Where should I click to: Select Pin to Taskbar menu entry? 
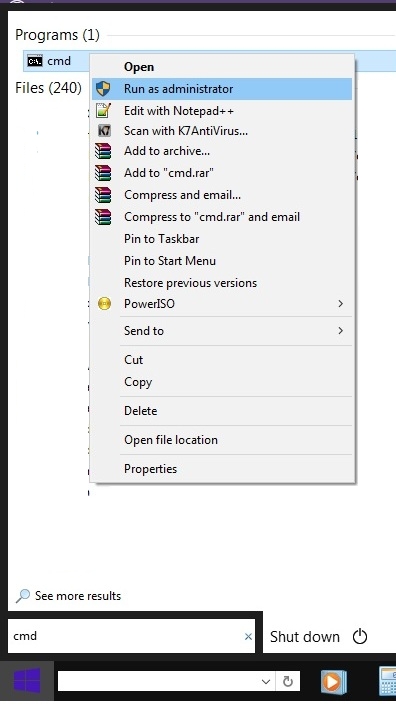(x=162, y=239)
